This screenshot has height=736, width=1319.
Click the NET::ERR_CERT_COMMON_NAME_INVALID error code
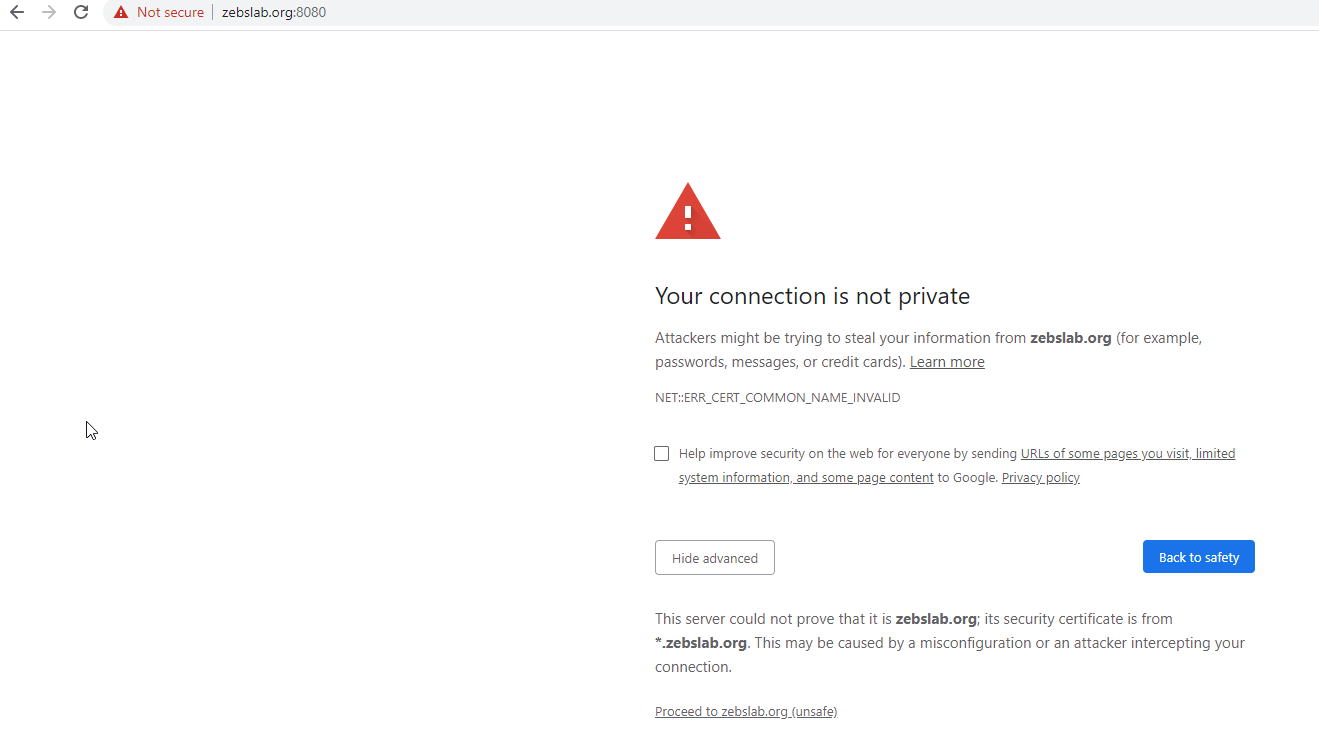point(778,397)
